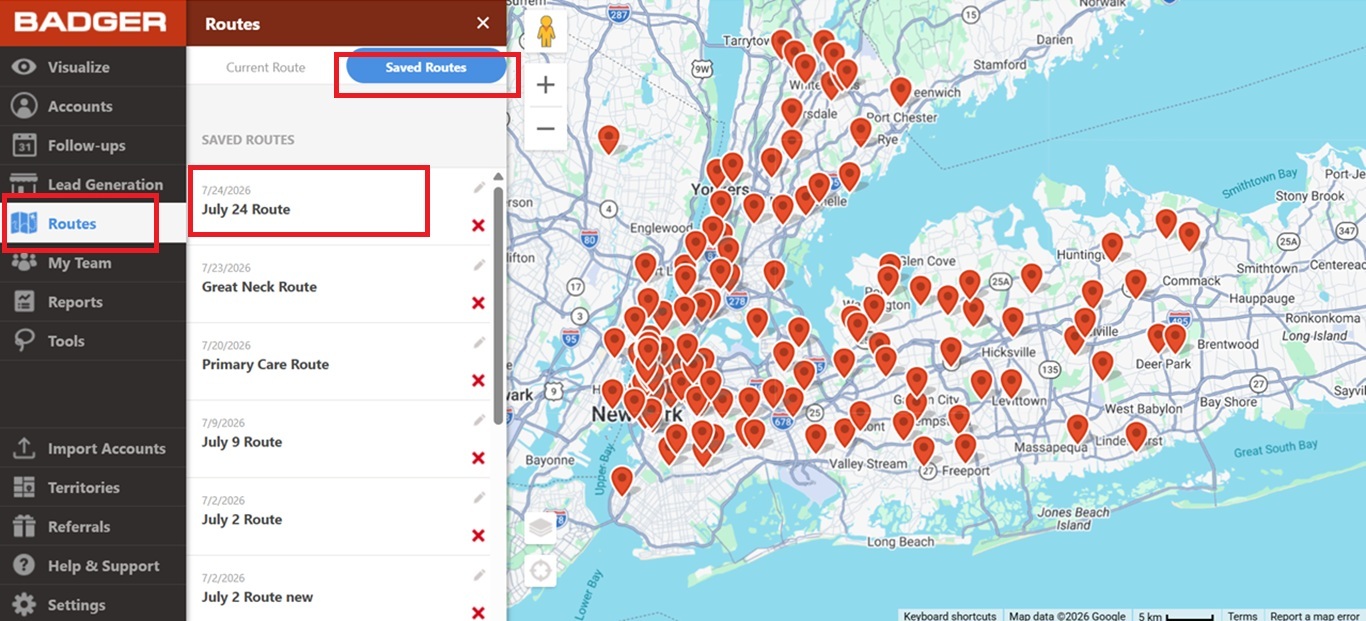Edit July 24 Route pencil icon
The image size is (1366, 621).
pyautogui.click(x=480, y=187)
